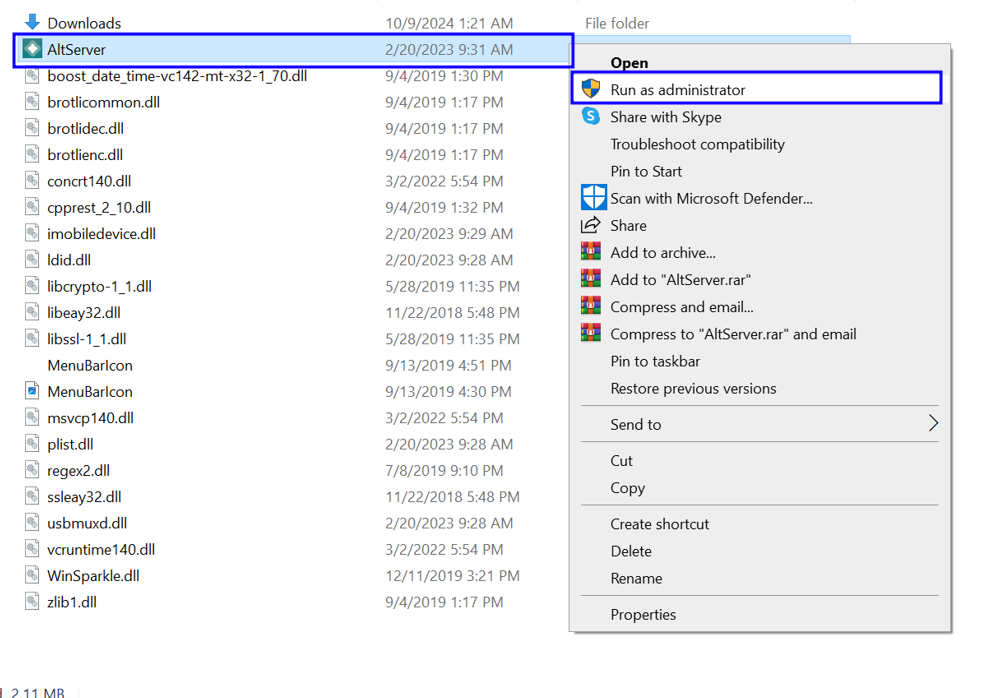Click the regex2.dll file icon
Image resolution: width=998 pixels, height=698 pixels.
coord(32,470)
